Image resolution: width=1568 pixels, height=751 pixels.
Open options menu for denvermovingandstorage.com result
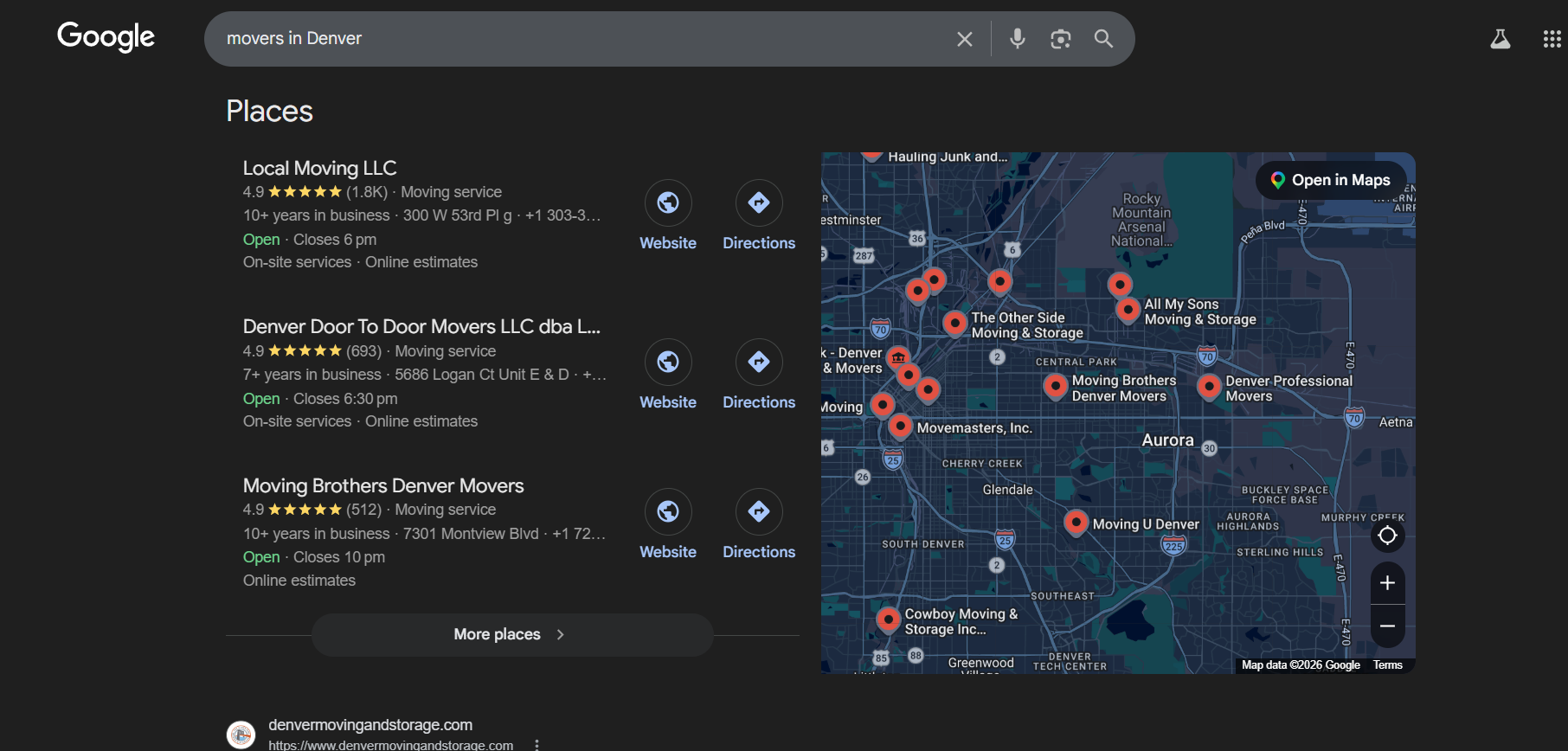click(x=537, y=744)
